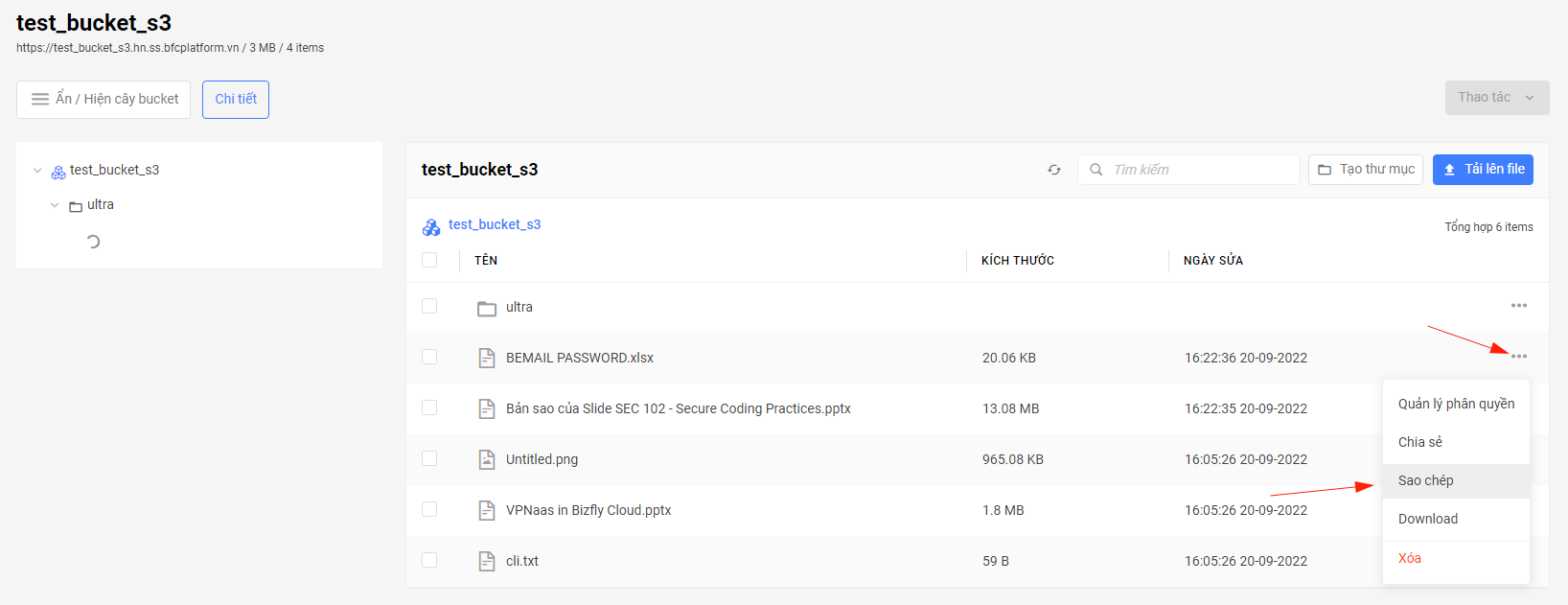Viewport: 1568px width, 605px height.
Task: Click ultra folder icon in left tree
Action: pos(76,206)
